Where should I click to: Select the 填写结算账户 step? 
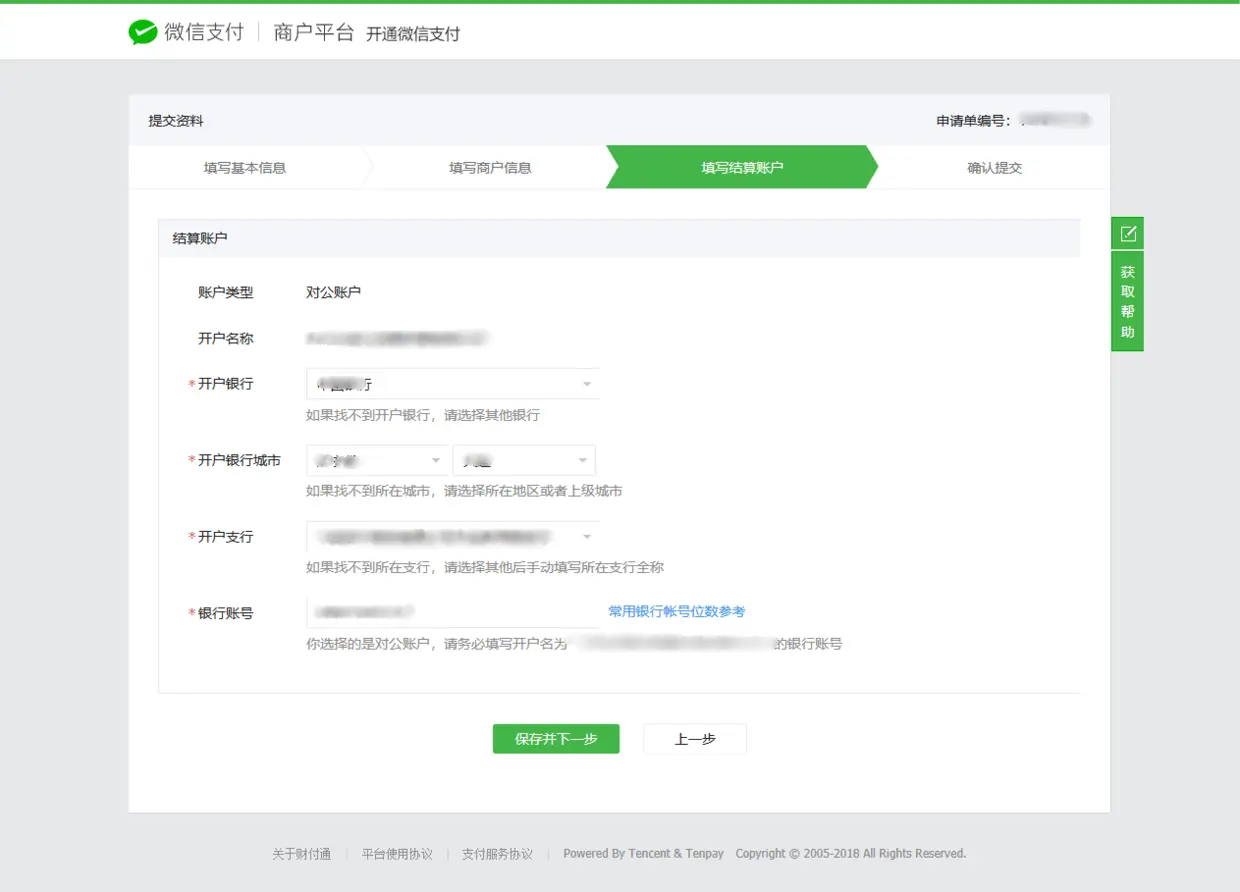[742, 168]
